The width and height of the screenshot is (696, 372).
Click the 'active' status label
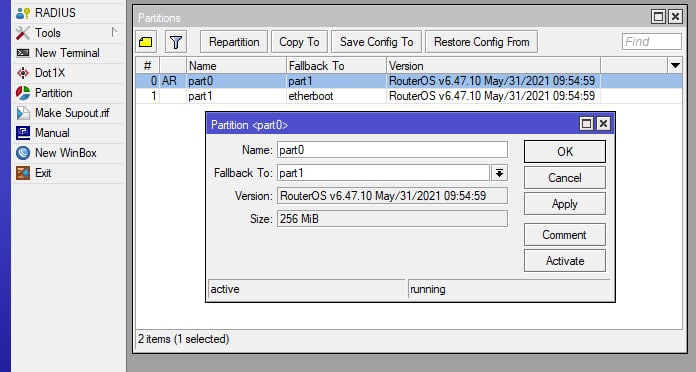click(x=225, y=289)
